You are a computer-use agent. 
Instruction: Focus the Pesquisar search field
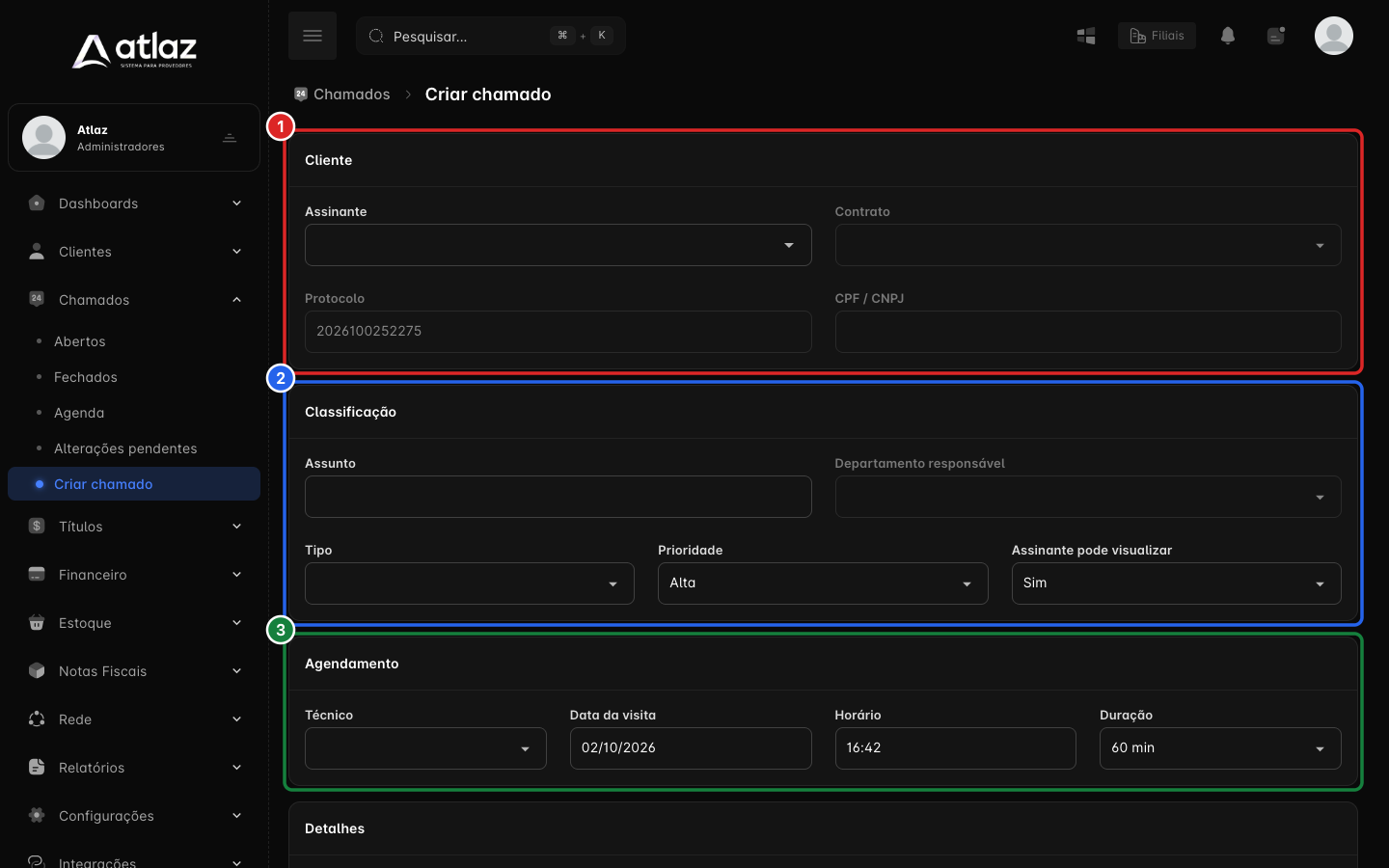[491, 36]
